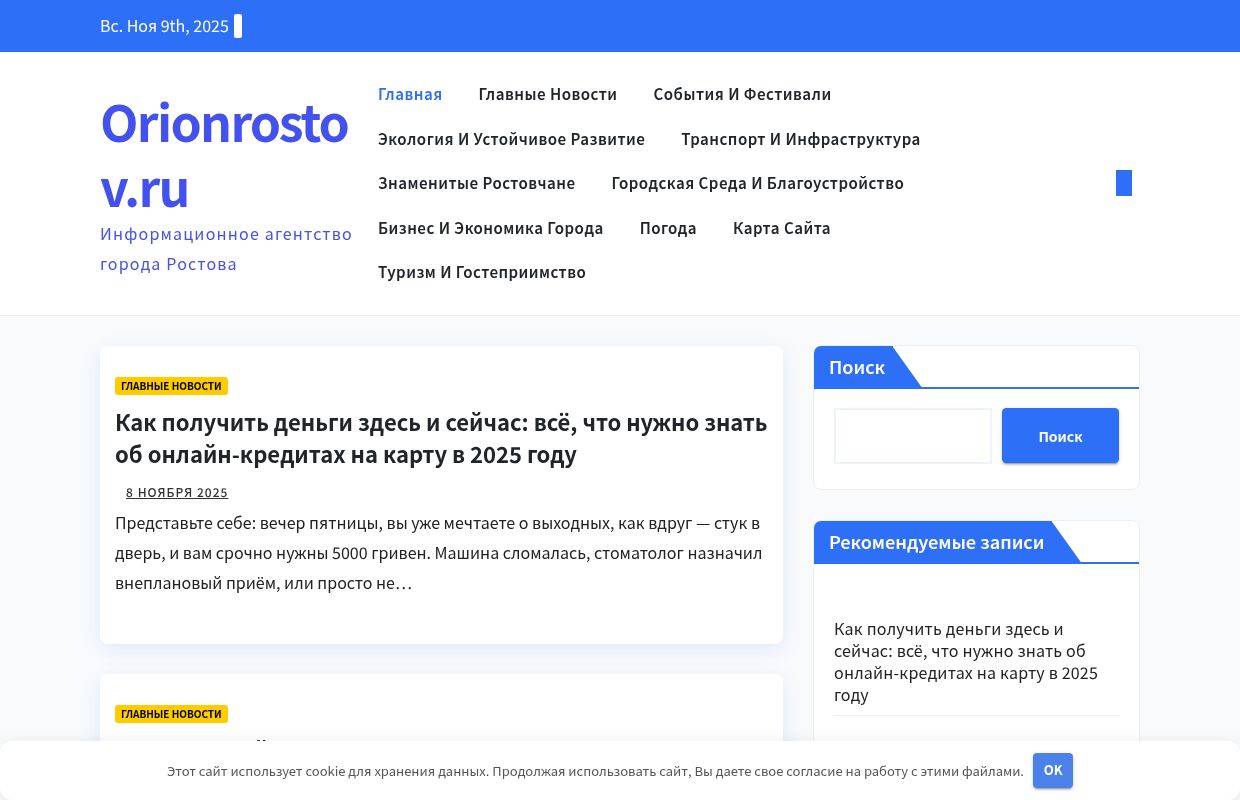This screenshot has width=1240, height=800.
Task: Open Транспорт И Инфраструктура category
Action: tap(800, 139)
